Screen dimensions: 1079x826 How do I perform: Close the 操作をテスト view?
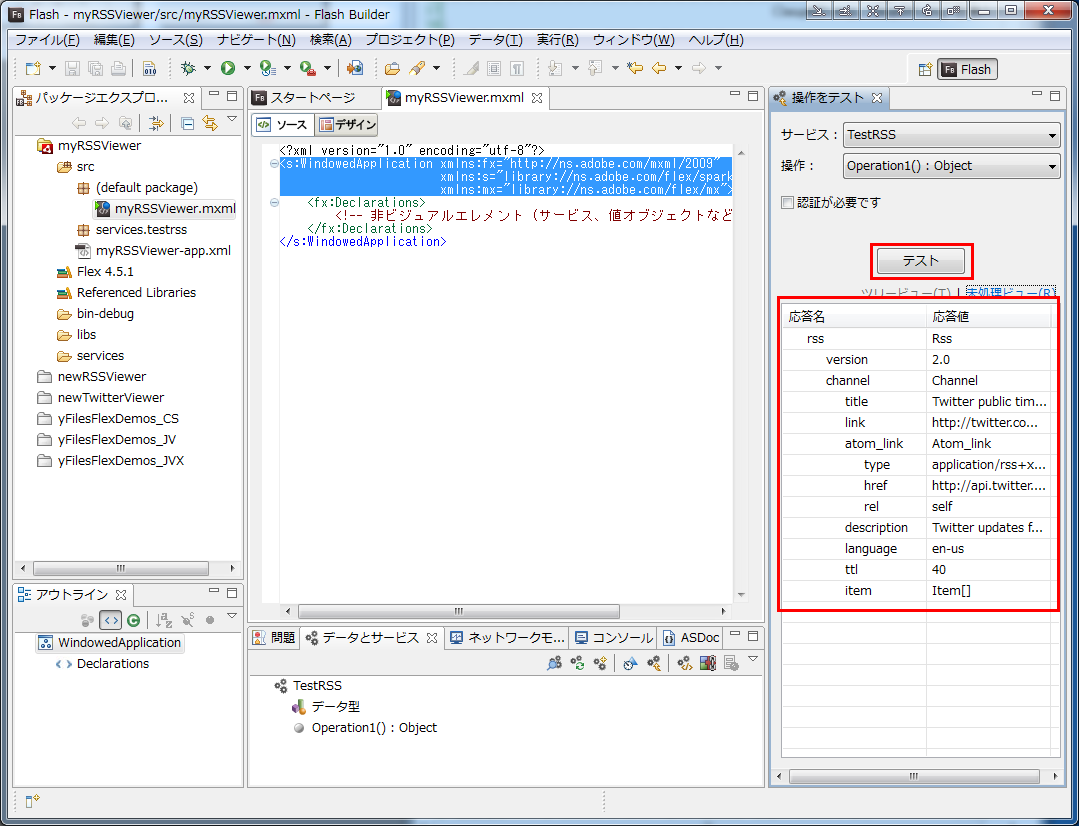pos(877,98)
